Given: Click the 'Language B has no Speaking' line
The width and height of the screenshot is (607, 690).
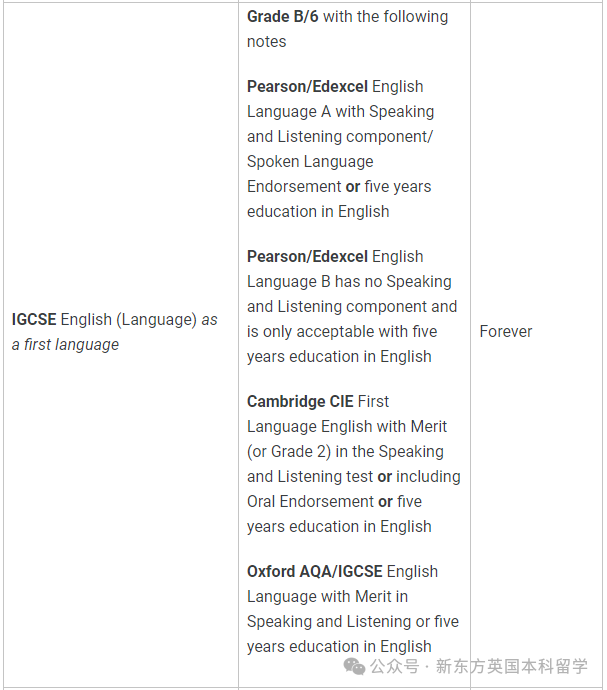Looking at the screenshot, I should click(x=349, y=281).
